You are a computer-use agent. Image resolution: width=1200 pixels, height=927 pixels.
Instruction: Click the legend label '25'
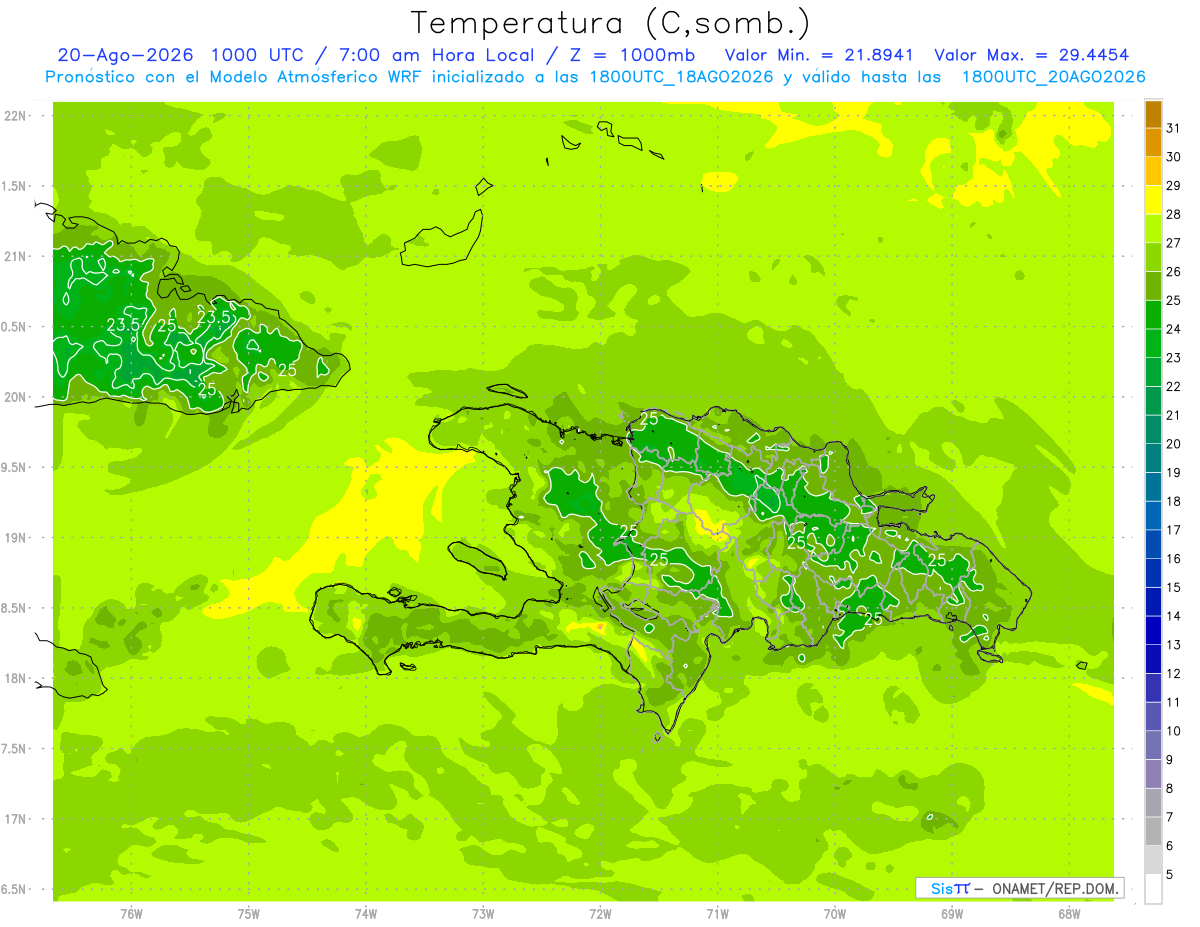(x=1174, y=300)
